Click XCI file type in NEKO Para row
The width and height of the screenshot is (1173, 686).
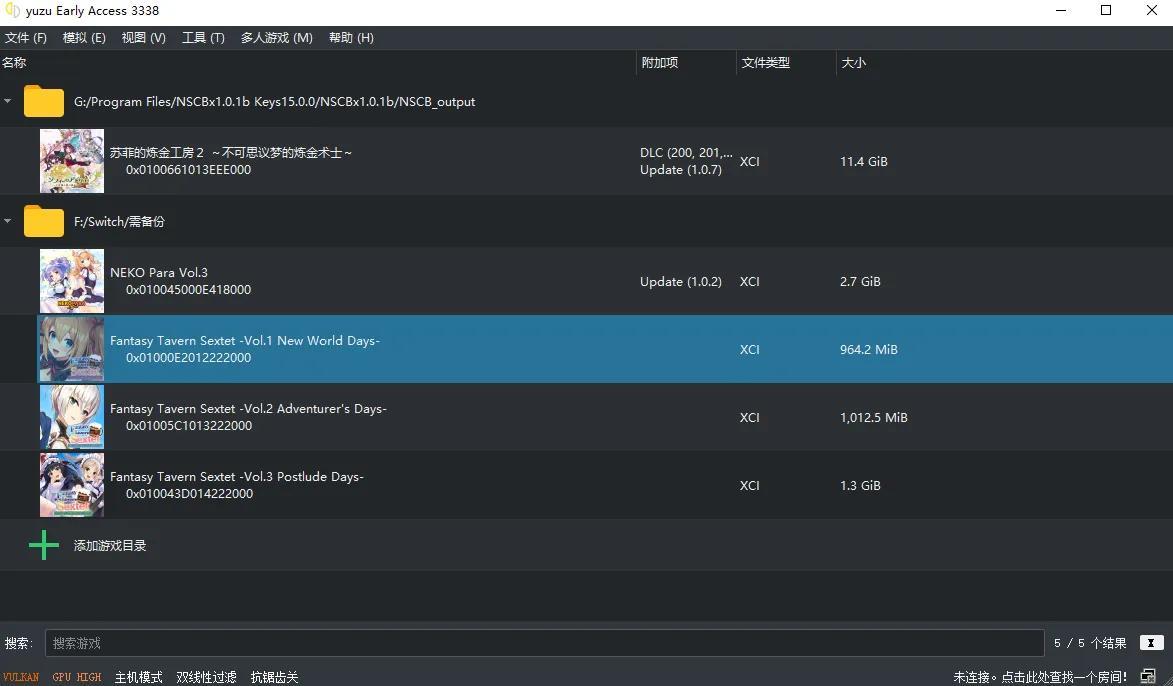coord(750,282)
